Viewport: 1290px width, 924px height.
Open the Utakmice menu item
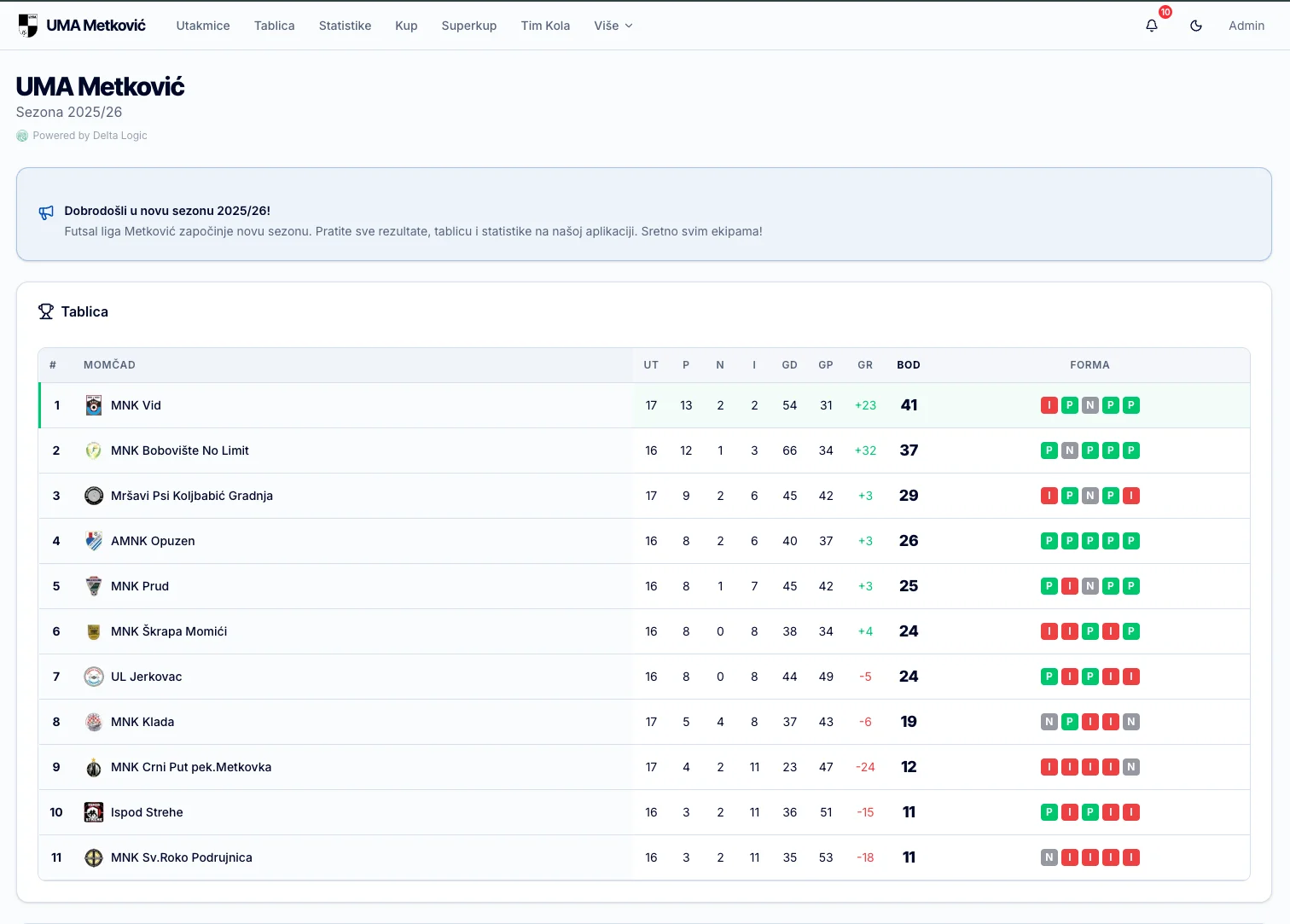(x=203, y=26)
